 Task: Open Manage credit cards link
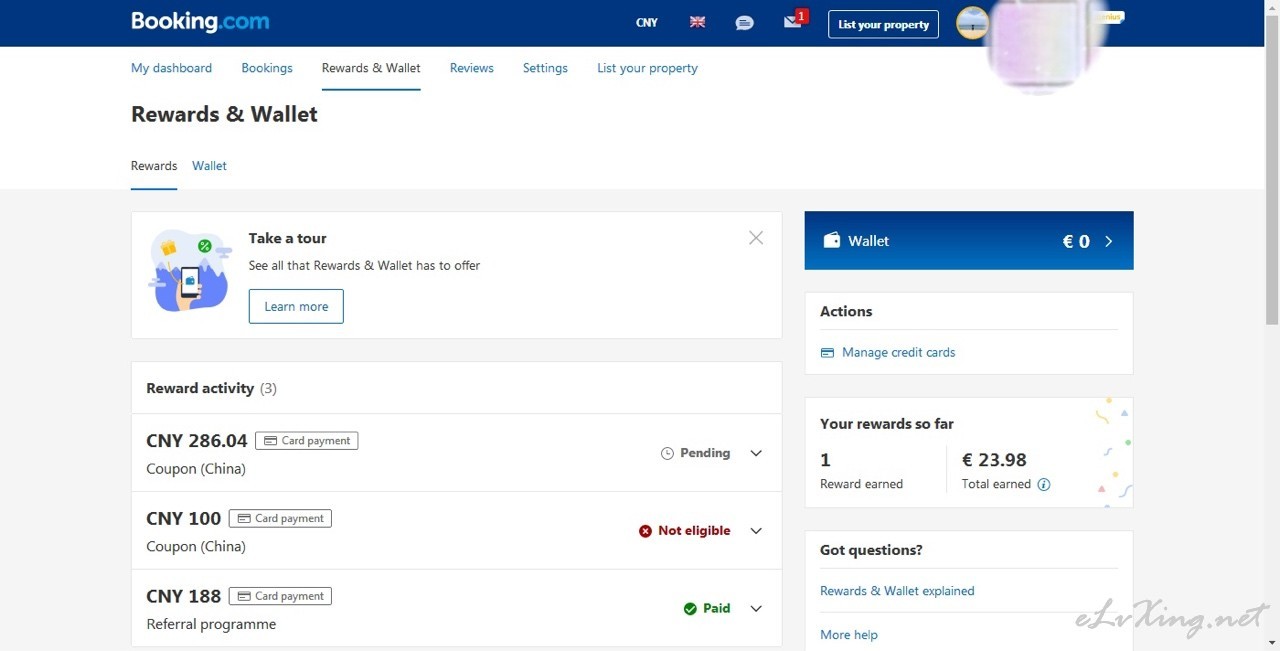(899, 353)
